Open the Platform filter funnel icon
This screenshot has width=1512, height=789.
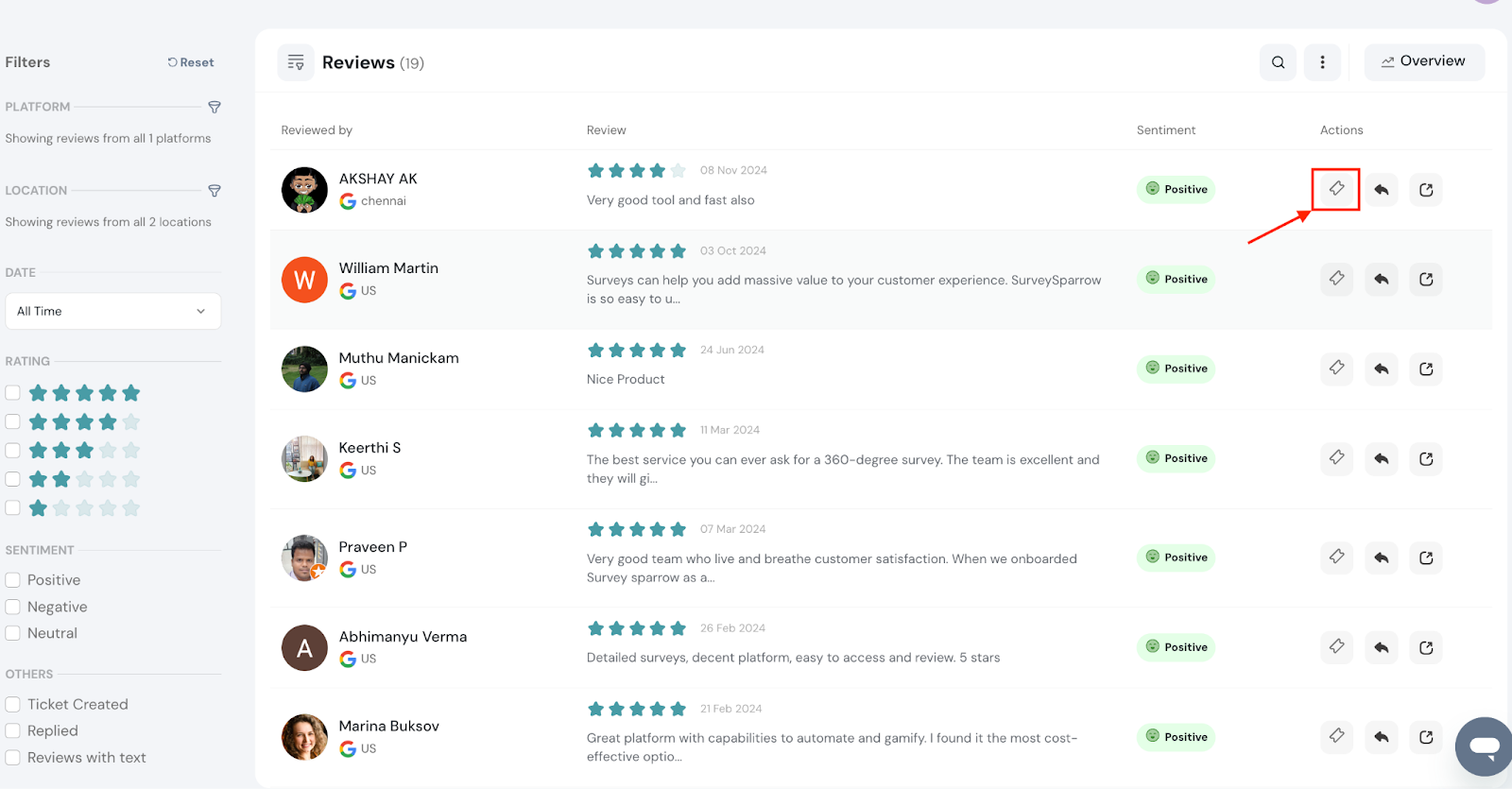coord(215,107)
